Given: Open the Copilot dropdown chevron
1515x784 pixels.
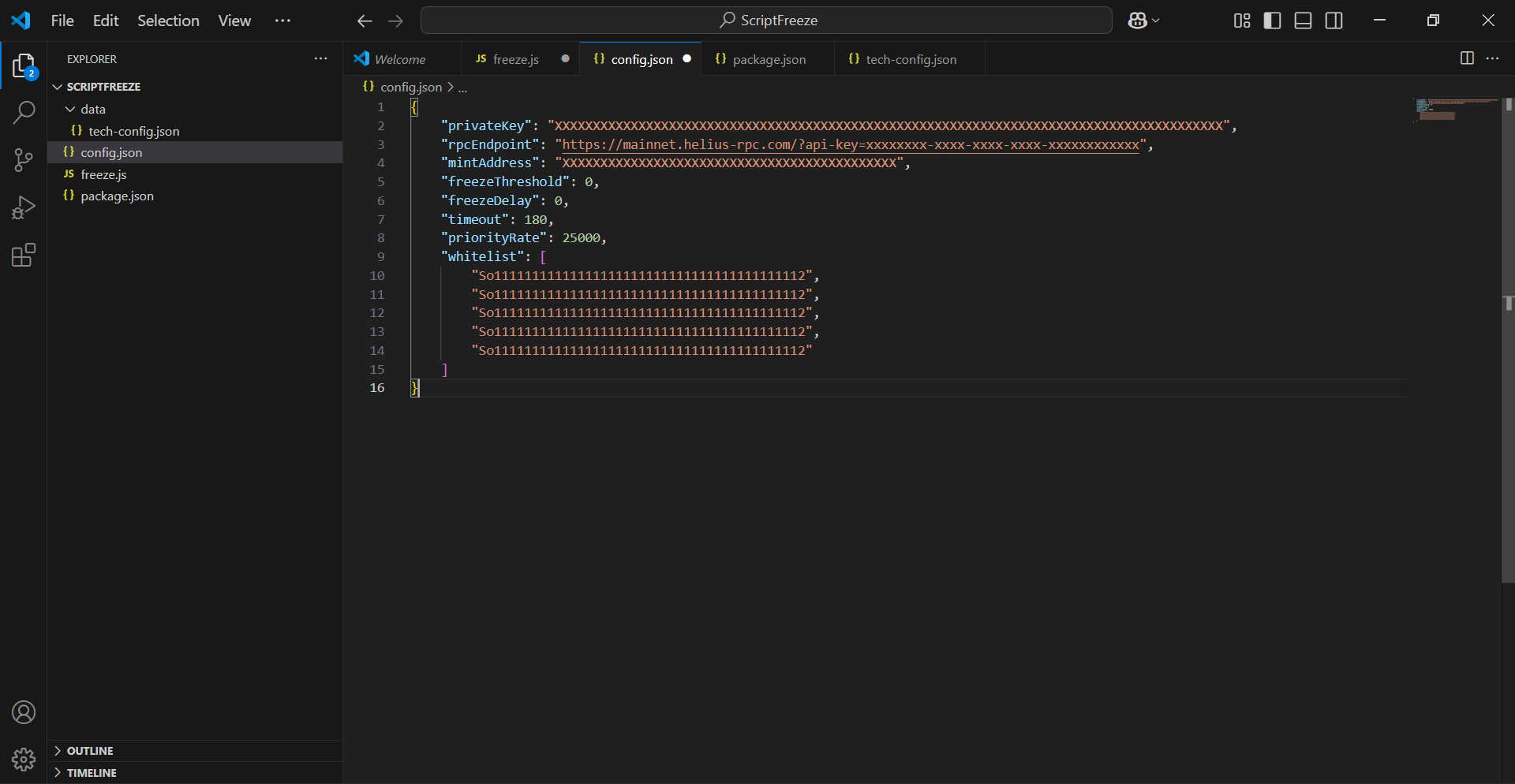Looking at the screenshot, I should (x=1156, y=21).
